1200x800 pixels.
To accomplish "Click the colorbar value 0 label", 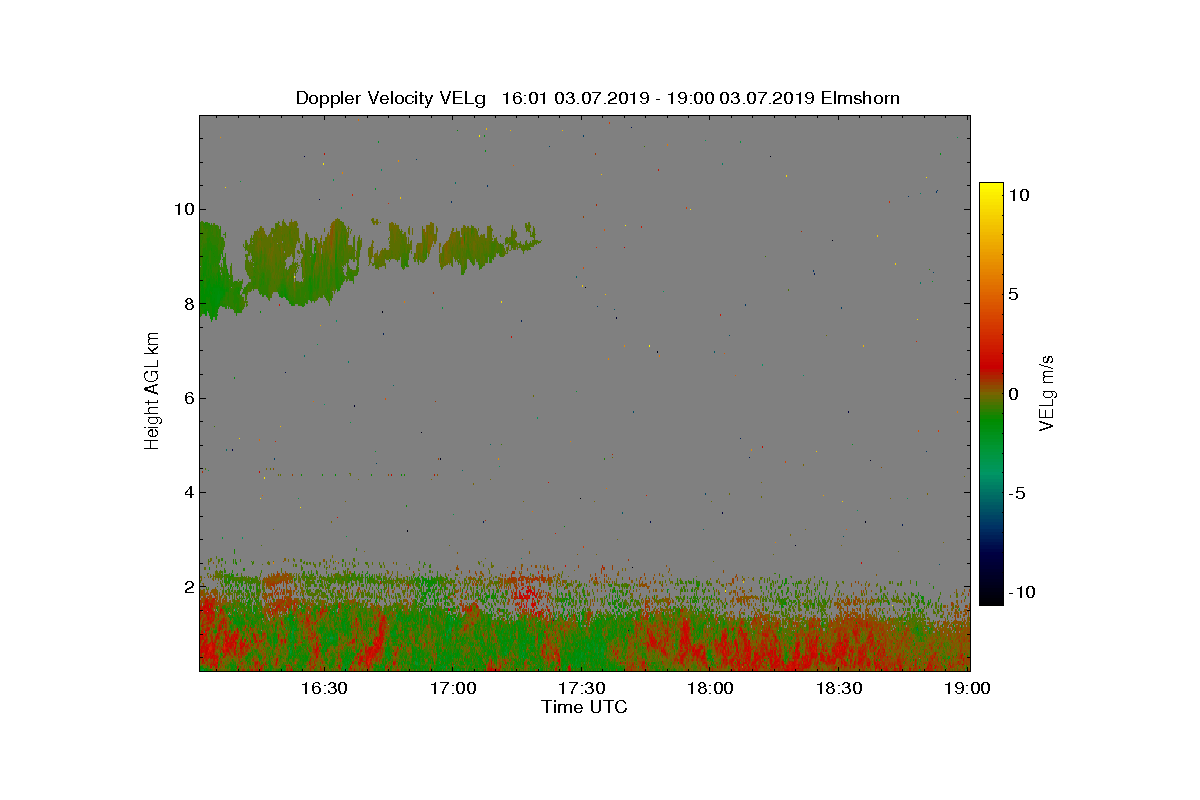I will click(x=1013, y=393).
